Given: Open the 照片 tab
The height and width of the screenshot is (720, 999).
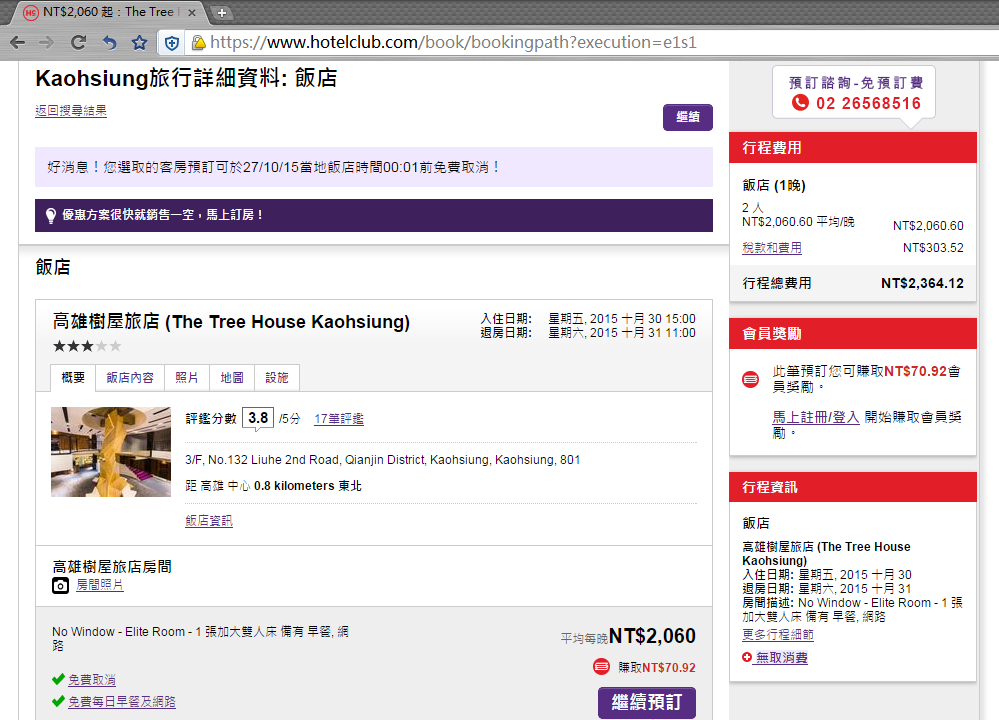Looking at the screenshot, I should pos(187,378).
